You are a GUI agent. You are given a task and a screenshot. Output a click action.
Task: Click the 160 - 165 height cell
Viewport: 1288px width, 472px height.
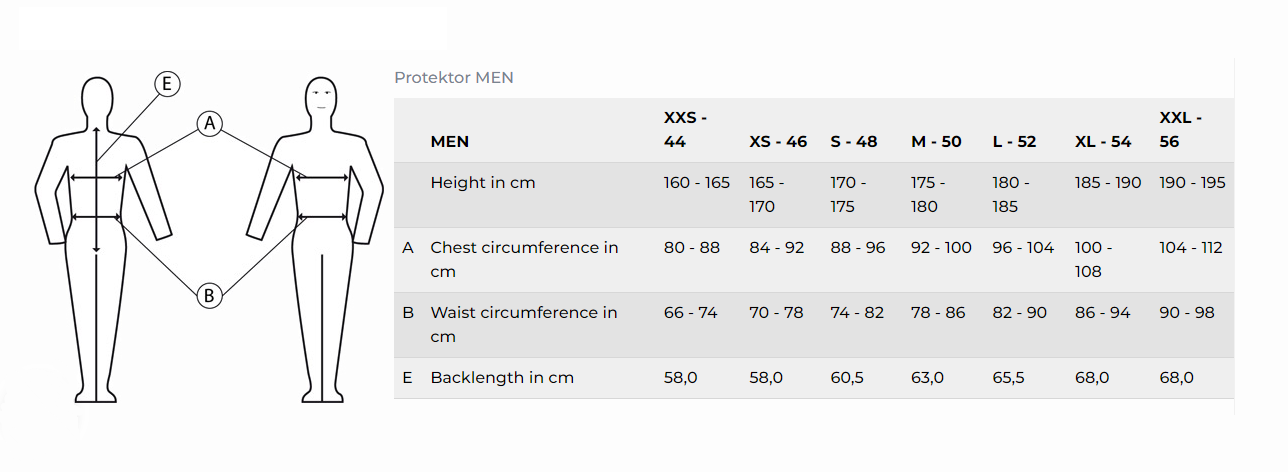[x=697, y=183]
